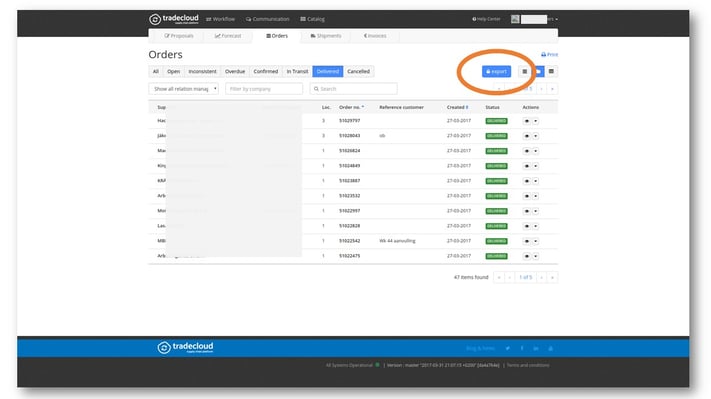711x399 pixels.
Task: Select the first list view icon beside Export
Action: 525,71
